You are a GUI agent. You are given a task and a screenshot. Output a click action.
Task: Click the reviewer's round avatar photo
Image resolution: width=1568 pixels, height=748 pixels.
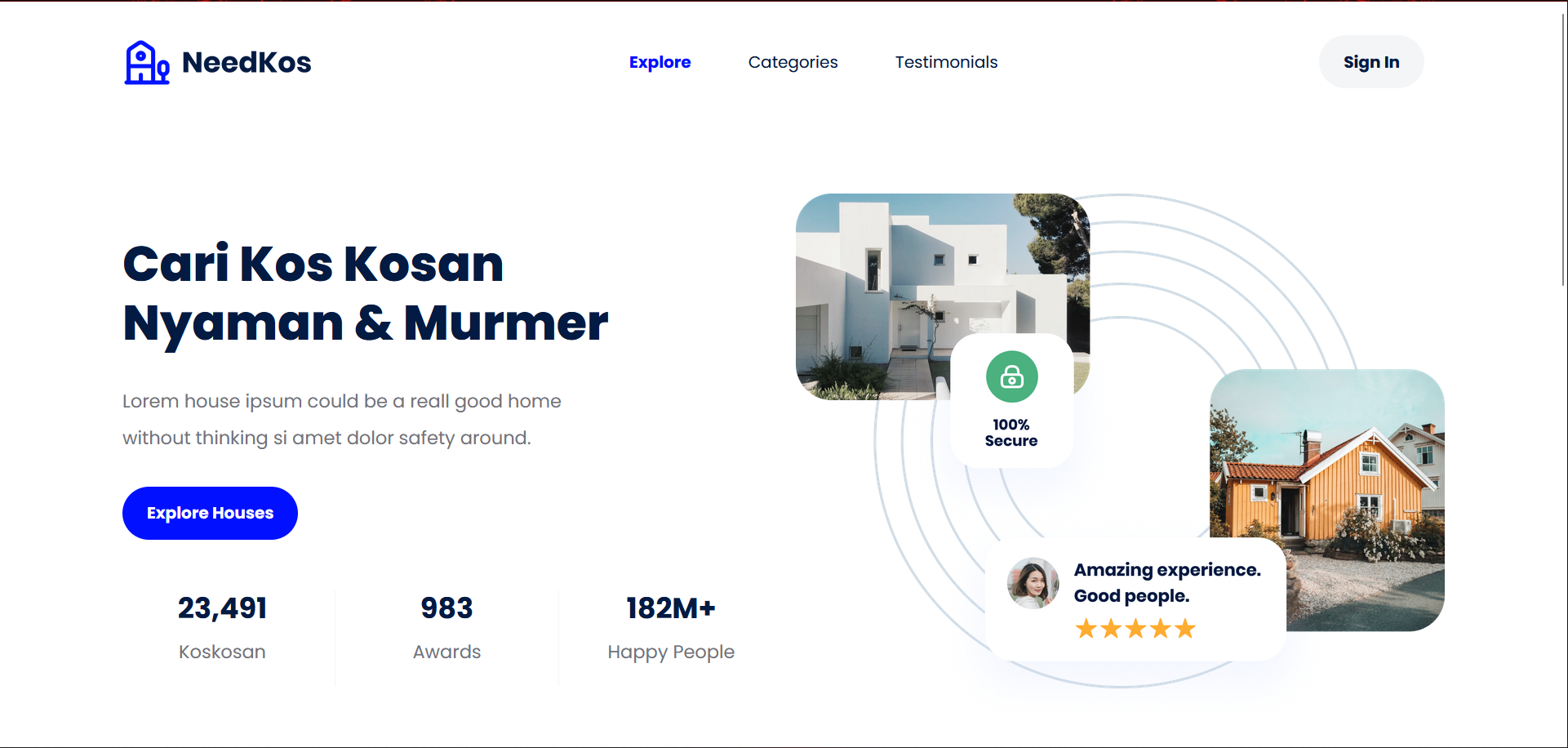(1033, 583)
